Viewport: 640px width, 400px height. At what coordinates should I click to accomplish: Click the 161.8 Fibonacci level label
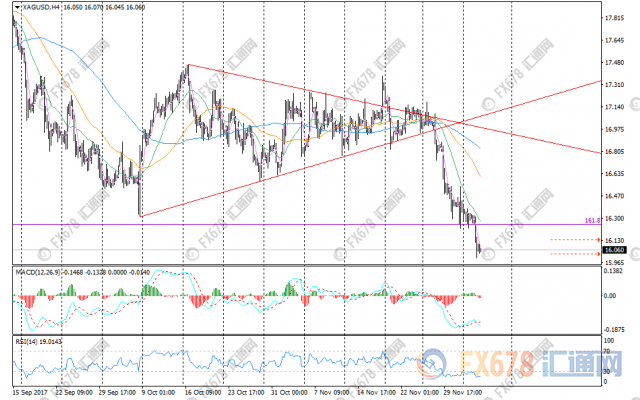pyautogui.click(x=591, y=219)
